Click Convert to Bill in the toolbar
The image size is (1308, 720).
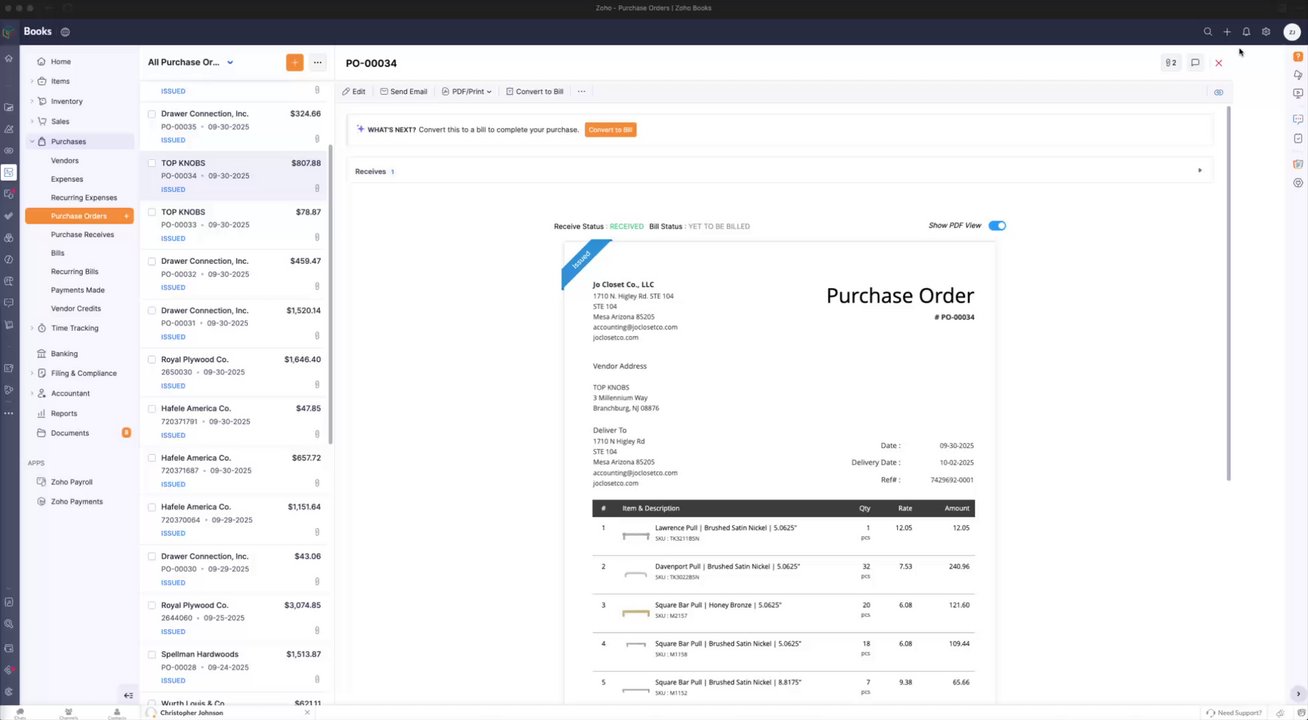coord(534,91)
